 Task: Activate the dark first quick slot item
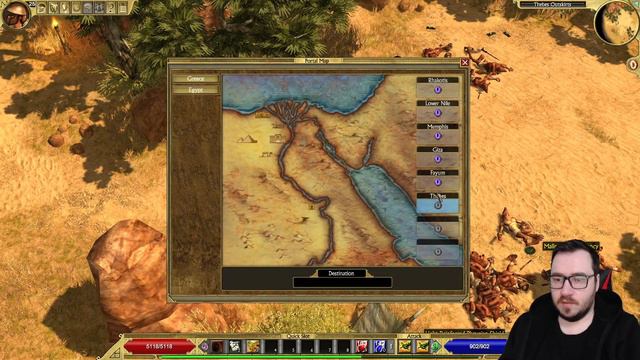tap(218, 346)
